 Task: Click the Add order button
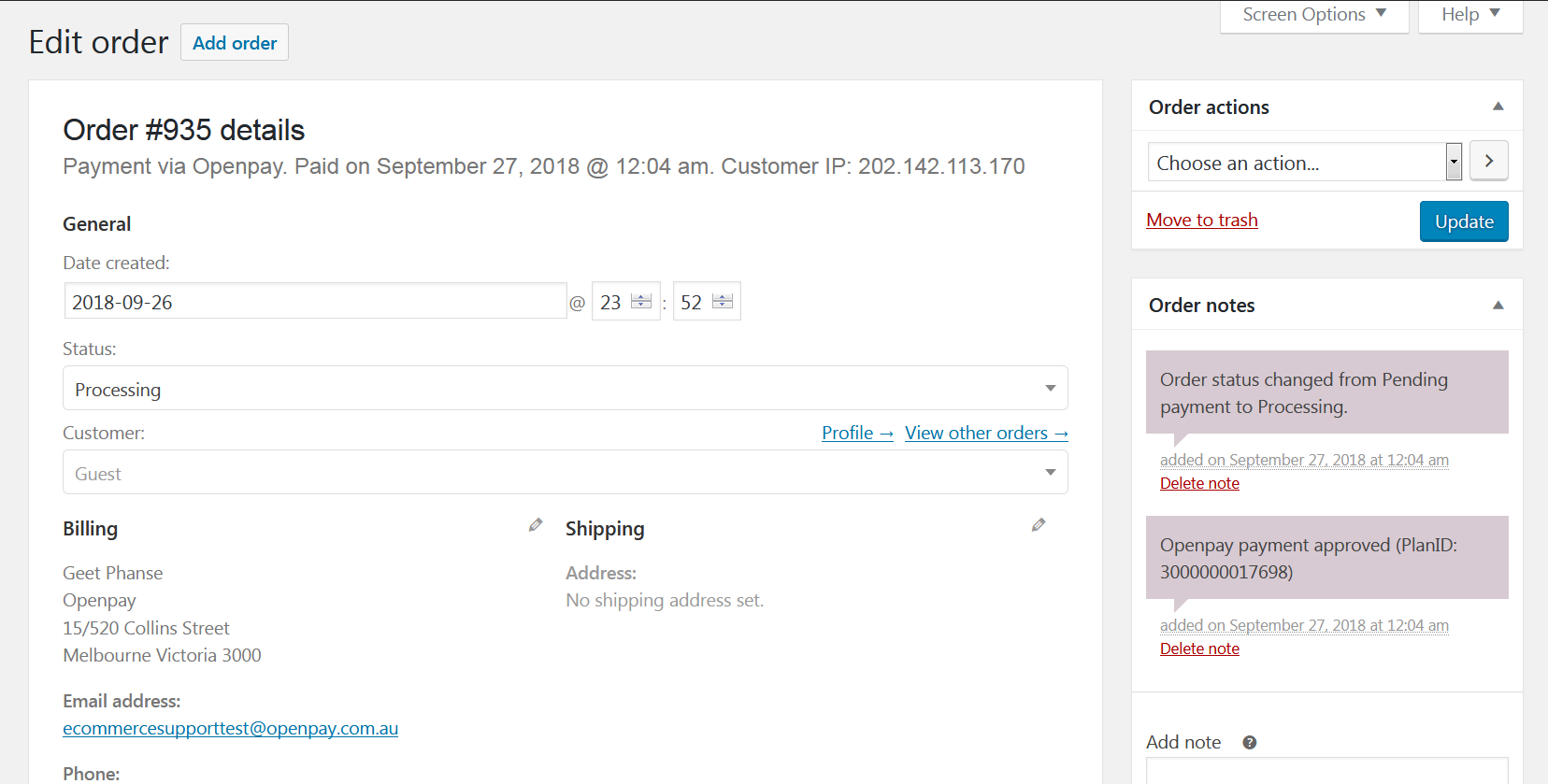click(235, 43)
